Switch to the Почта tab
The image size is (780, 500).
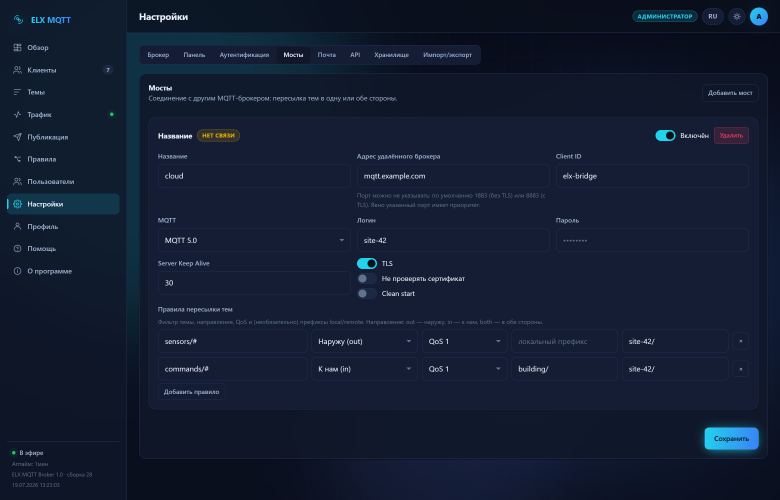click(327, 55)
